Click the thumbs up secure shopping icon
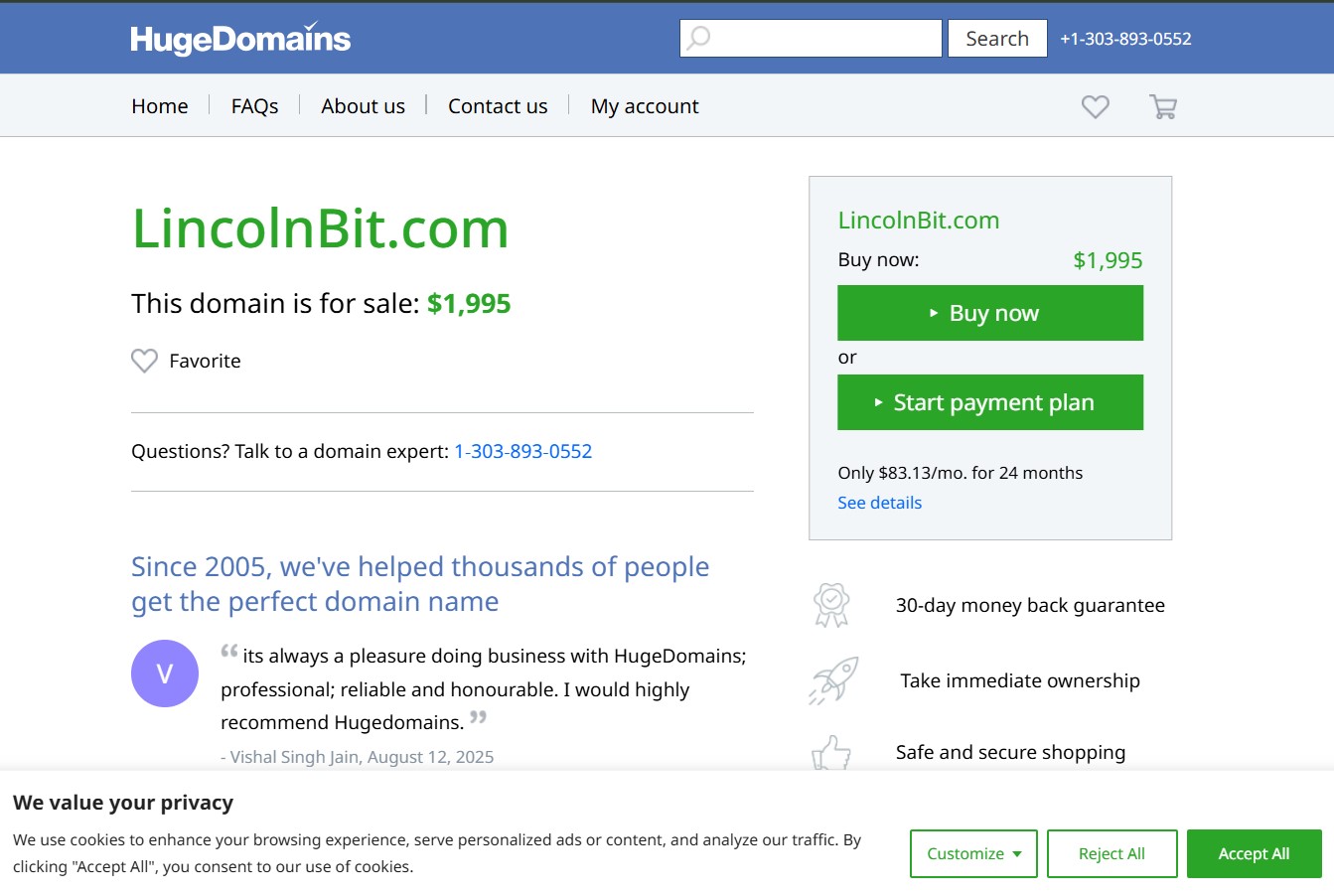The height and width of the screenshot is (896, 1334). point(831,753)
